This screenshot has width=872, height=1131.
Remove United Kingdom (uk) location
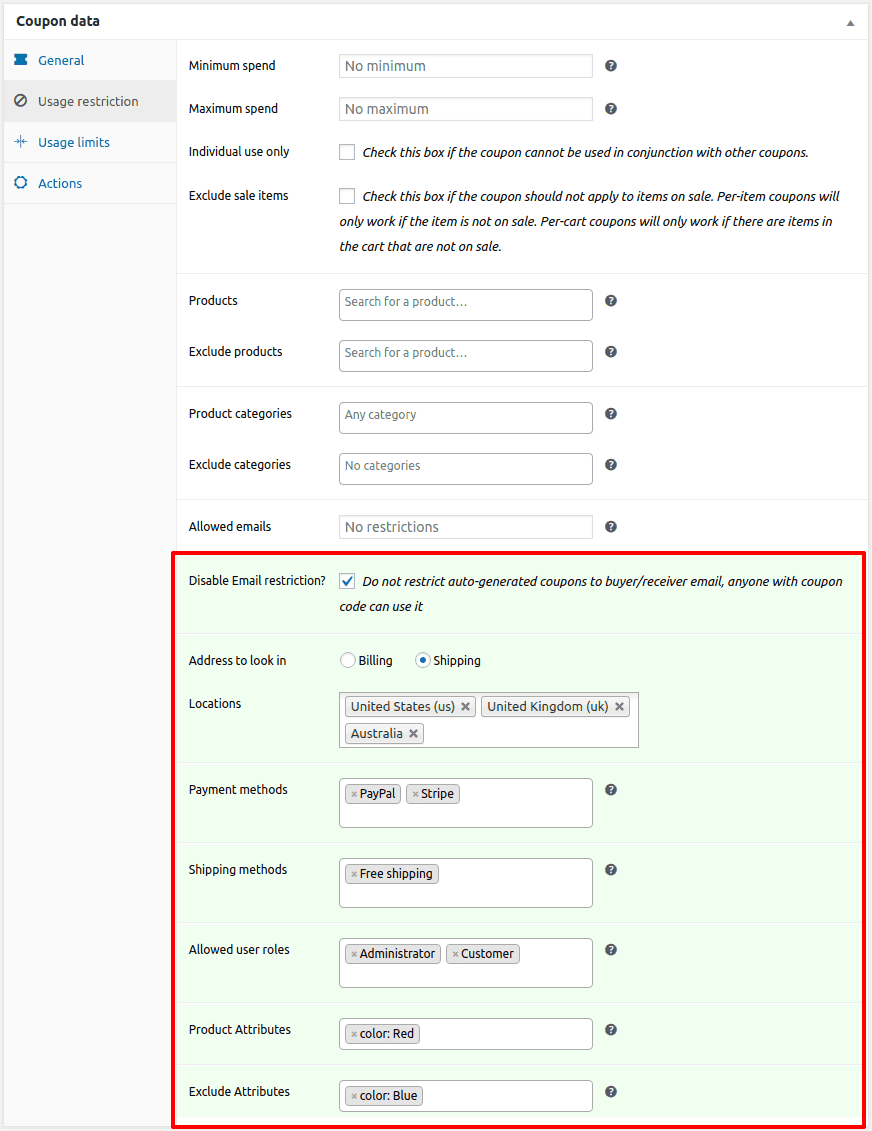click(x=620, y=707)
